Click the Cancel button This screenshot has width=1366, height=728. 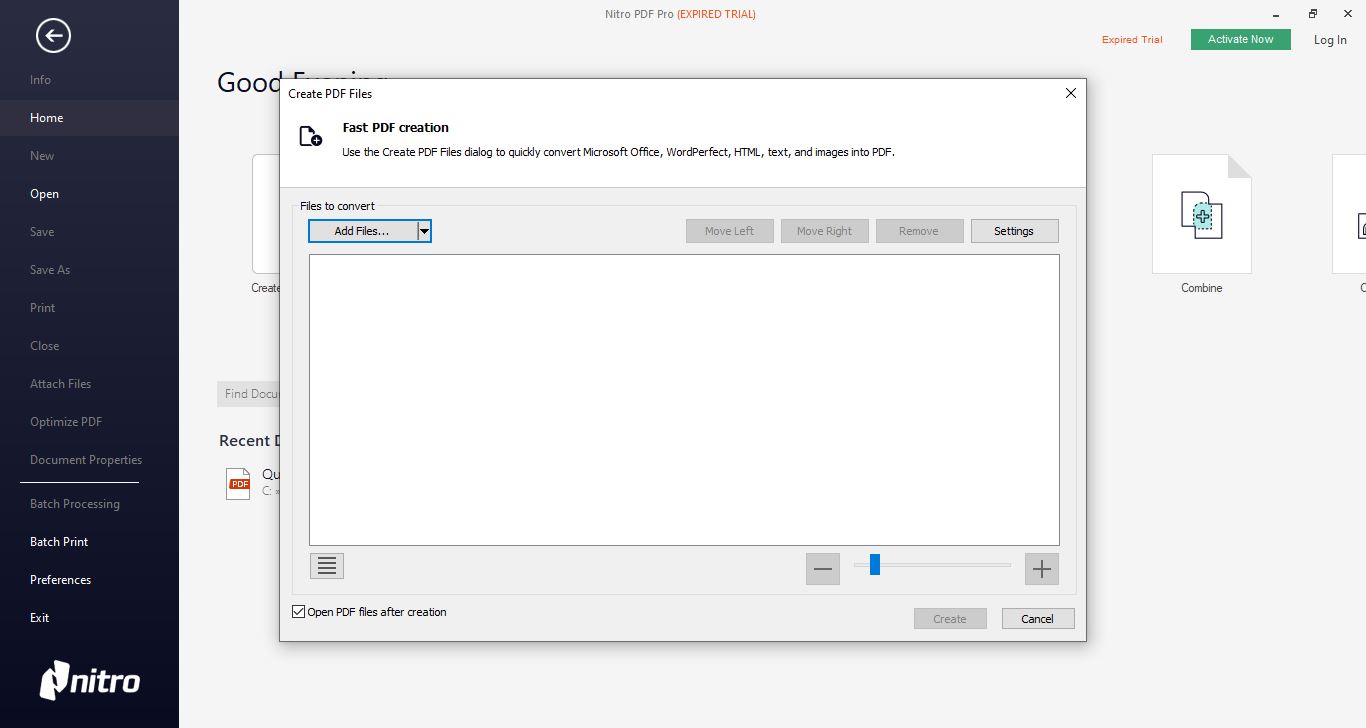(x=1037, y=619)
